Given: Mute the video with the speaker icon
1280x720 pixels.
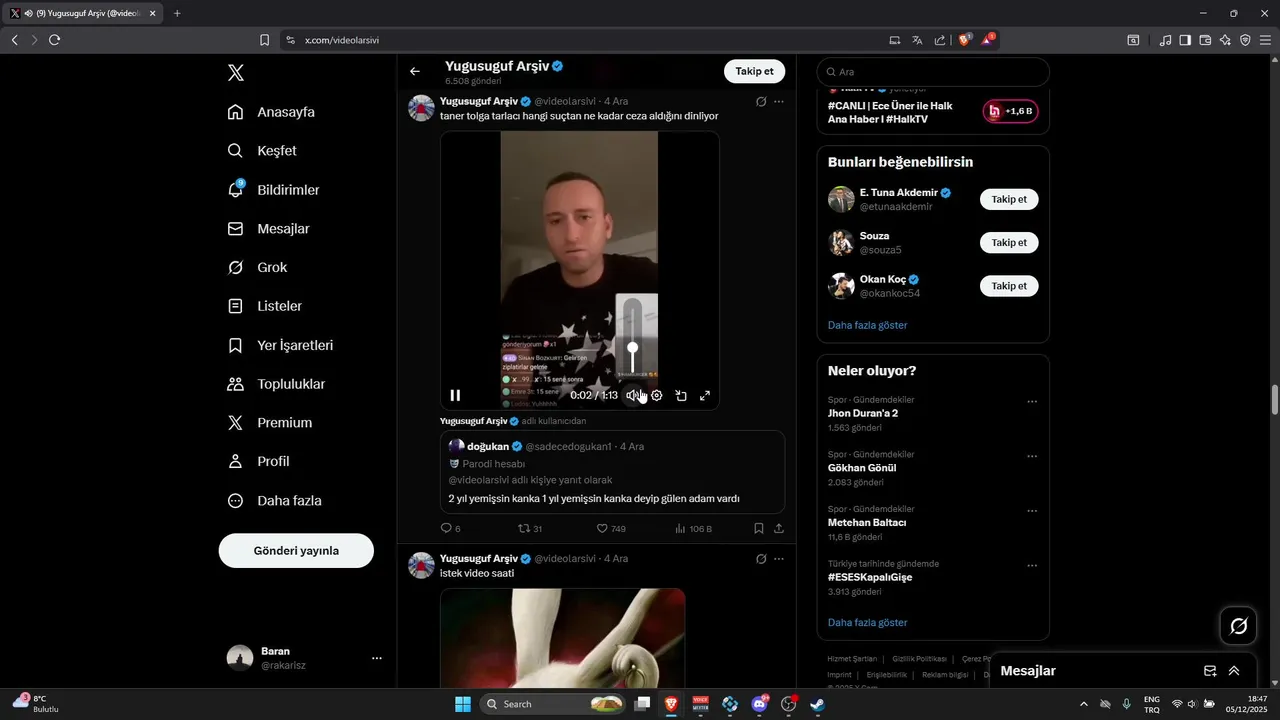Looking at the screenshot, I should coord(632,396).
